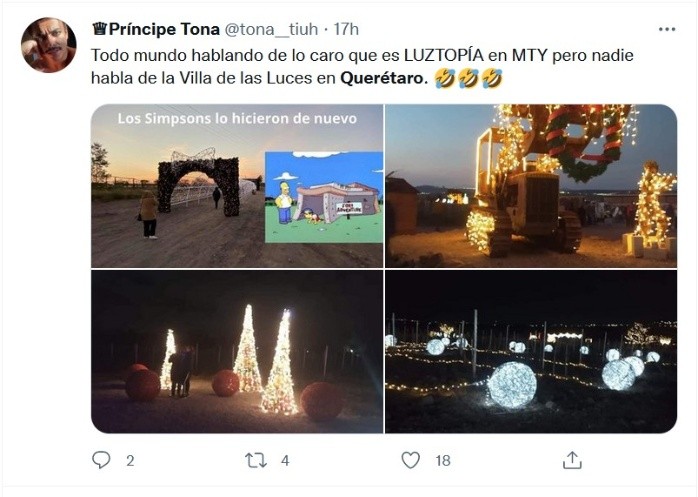Click the 17h timestamp link
698x497 pixels.
pos(346,29)
